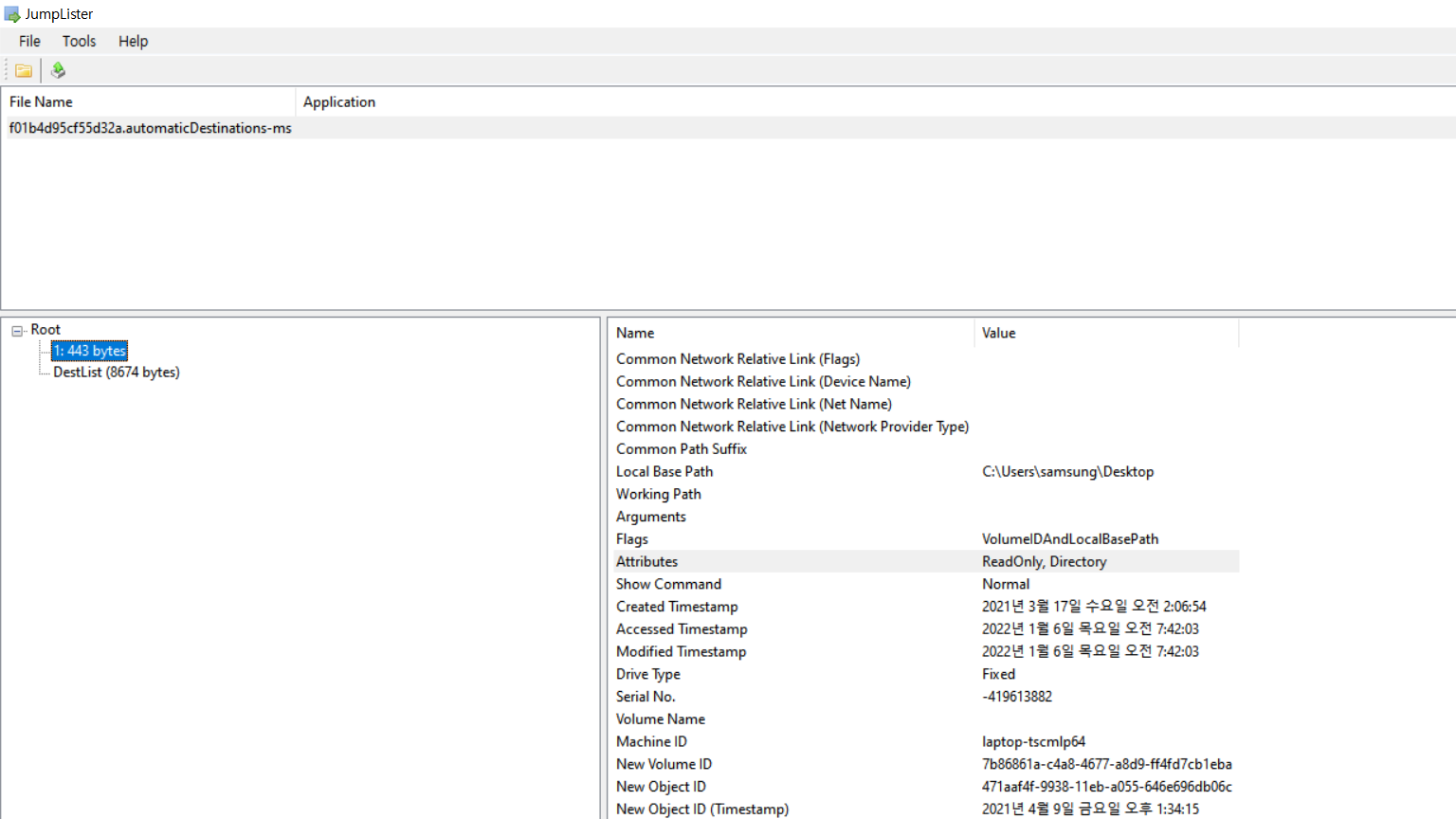Select the Network Provider Type row
Screen dimensions: 1456x819
click(x=925, y=428)
